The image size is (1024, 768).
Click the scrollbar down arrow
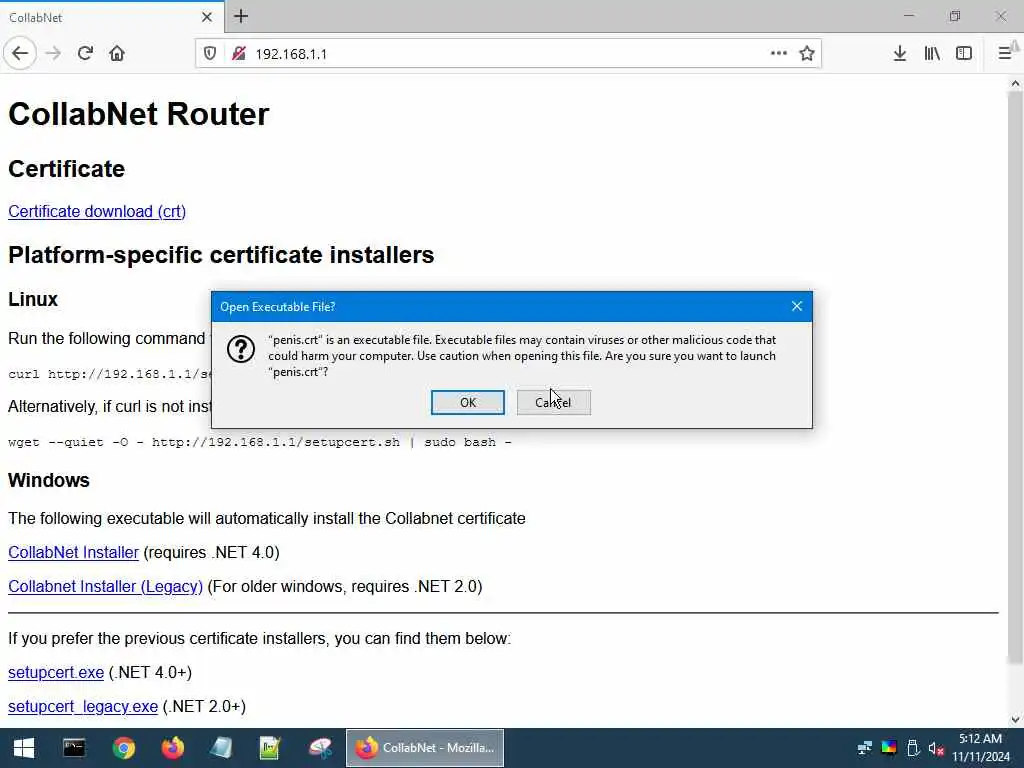click(1015, 720)
